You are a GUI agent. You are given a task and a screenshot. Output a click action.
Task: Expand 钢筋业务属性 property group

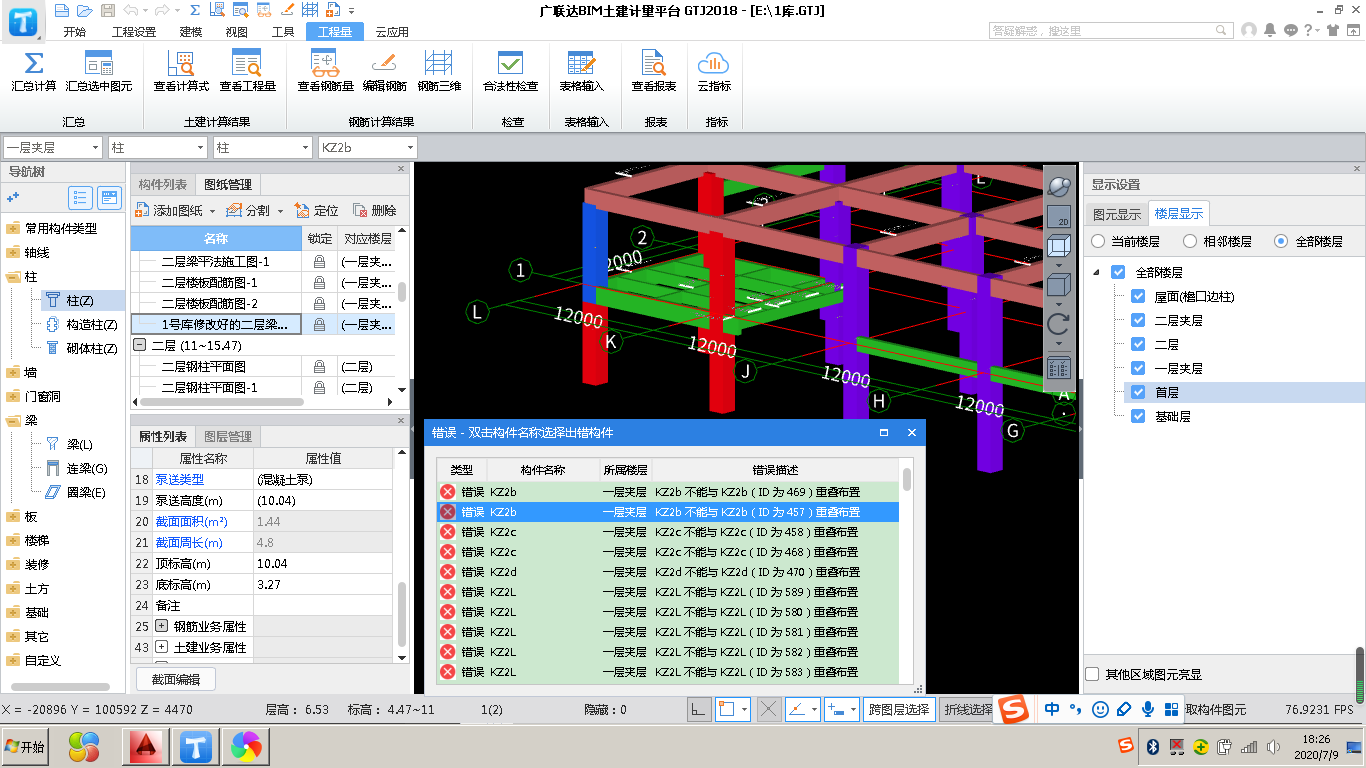(162, 626)
